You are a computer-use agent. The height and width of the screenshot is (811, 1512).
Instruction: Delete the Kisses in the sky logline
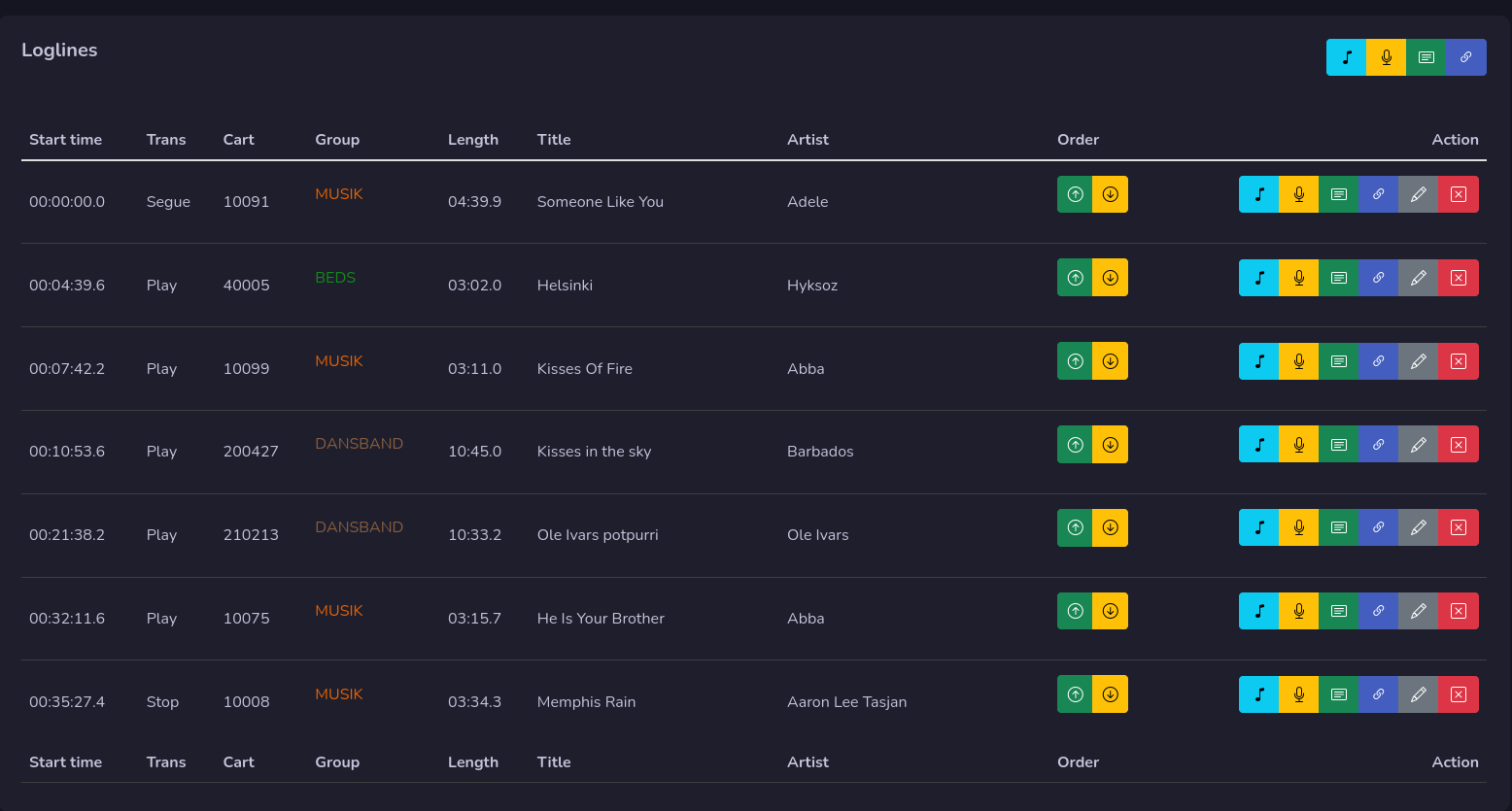point(1459,445)
